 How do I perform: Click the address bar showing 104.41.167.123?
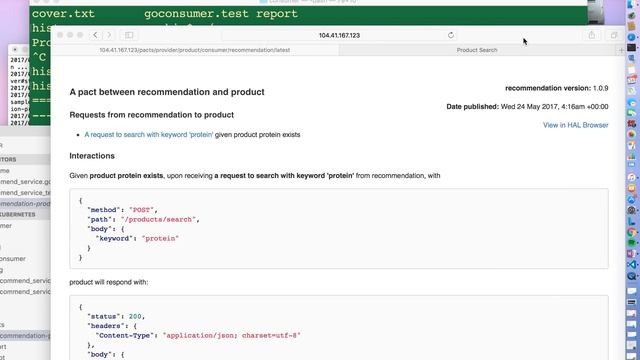[339, 36]
